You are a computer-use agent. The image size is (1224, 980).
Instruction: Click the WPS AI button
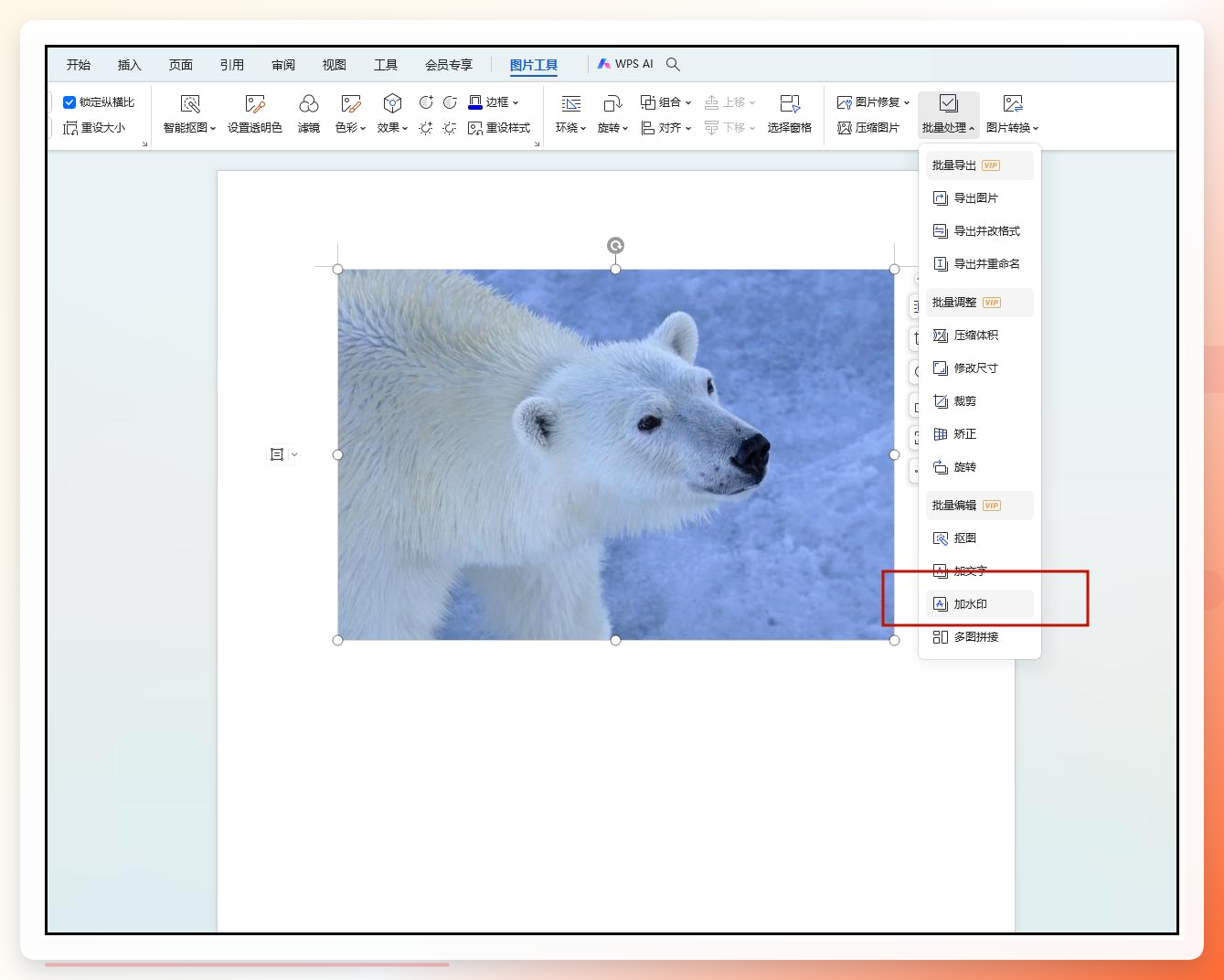pyautogui.click(x=625, y=64)
